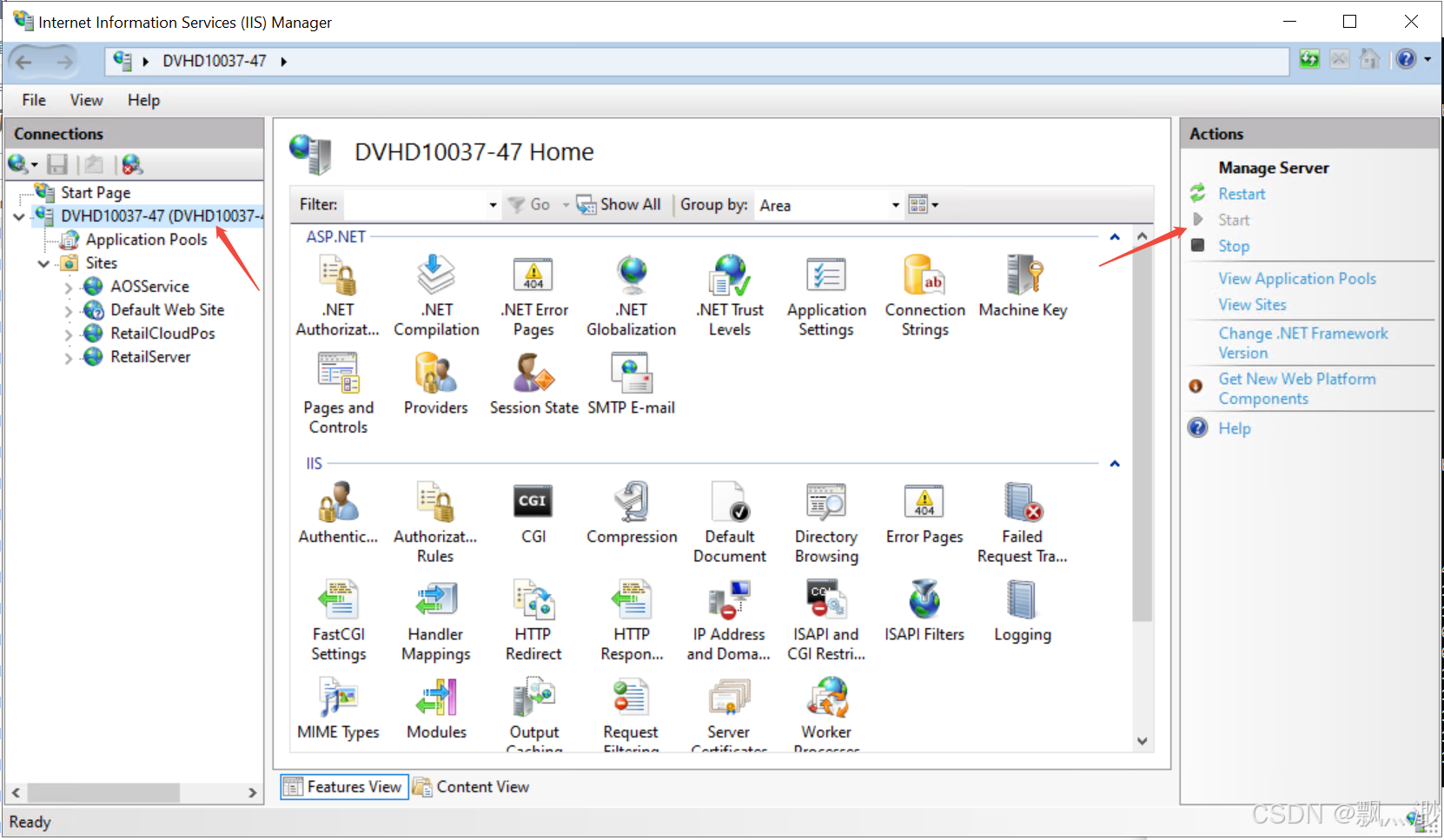Viewport: 1444px width, 840px height.
Task: Click Restart in Manage Server actions
Action: coord(1242,195)
